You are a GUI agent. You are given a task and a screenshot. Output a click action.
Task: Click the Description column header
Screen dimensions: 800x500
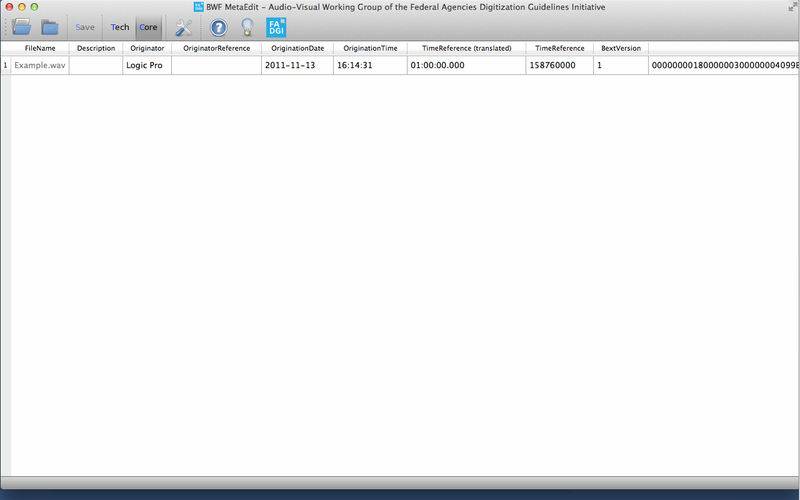click(x=96, y=48)
